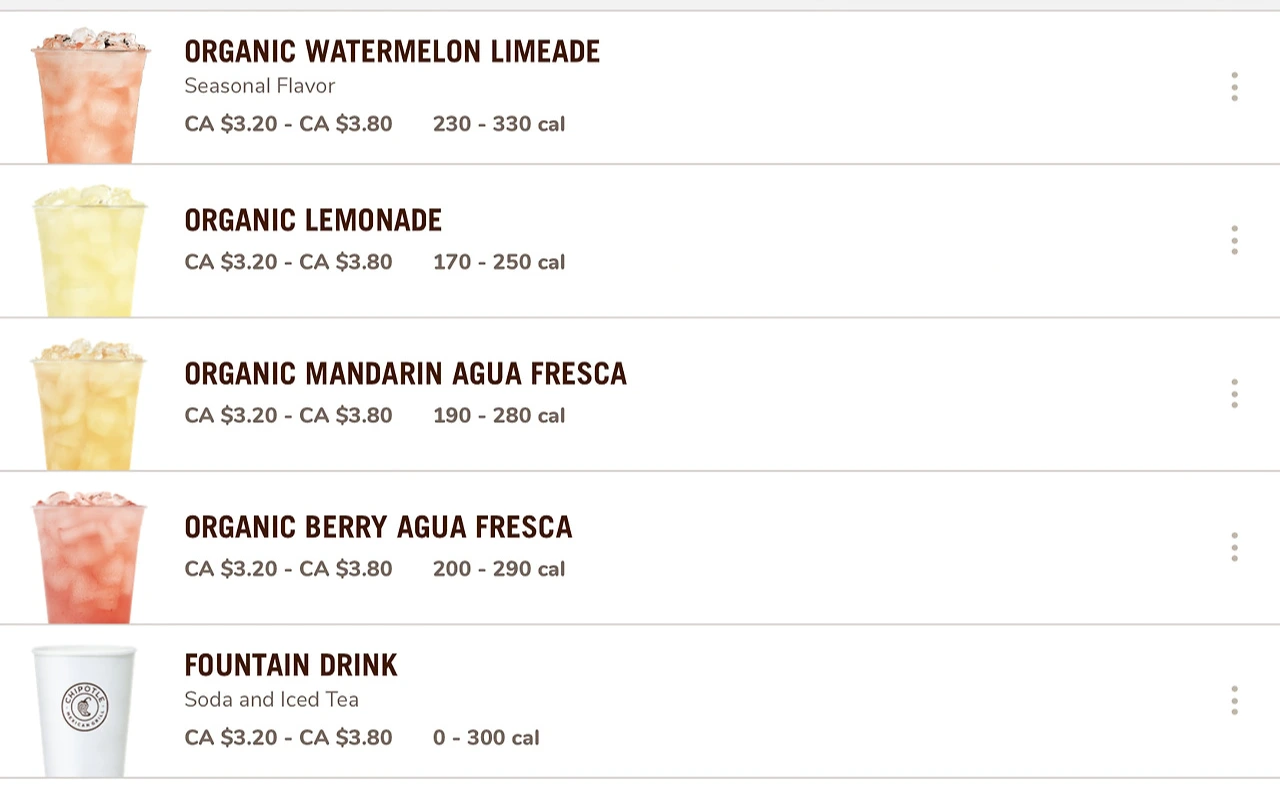Choose the Organic Mandarin Agua Fresca title

tap(405, 374)
